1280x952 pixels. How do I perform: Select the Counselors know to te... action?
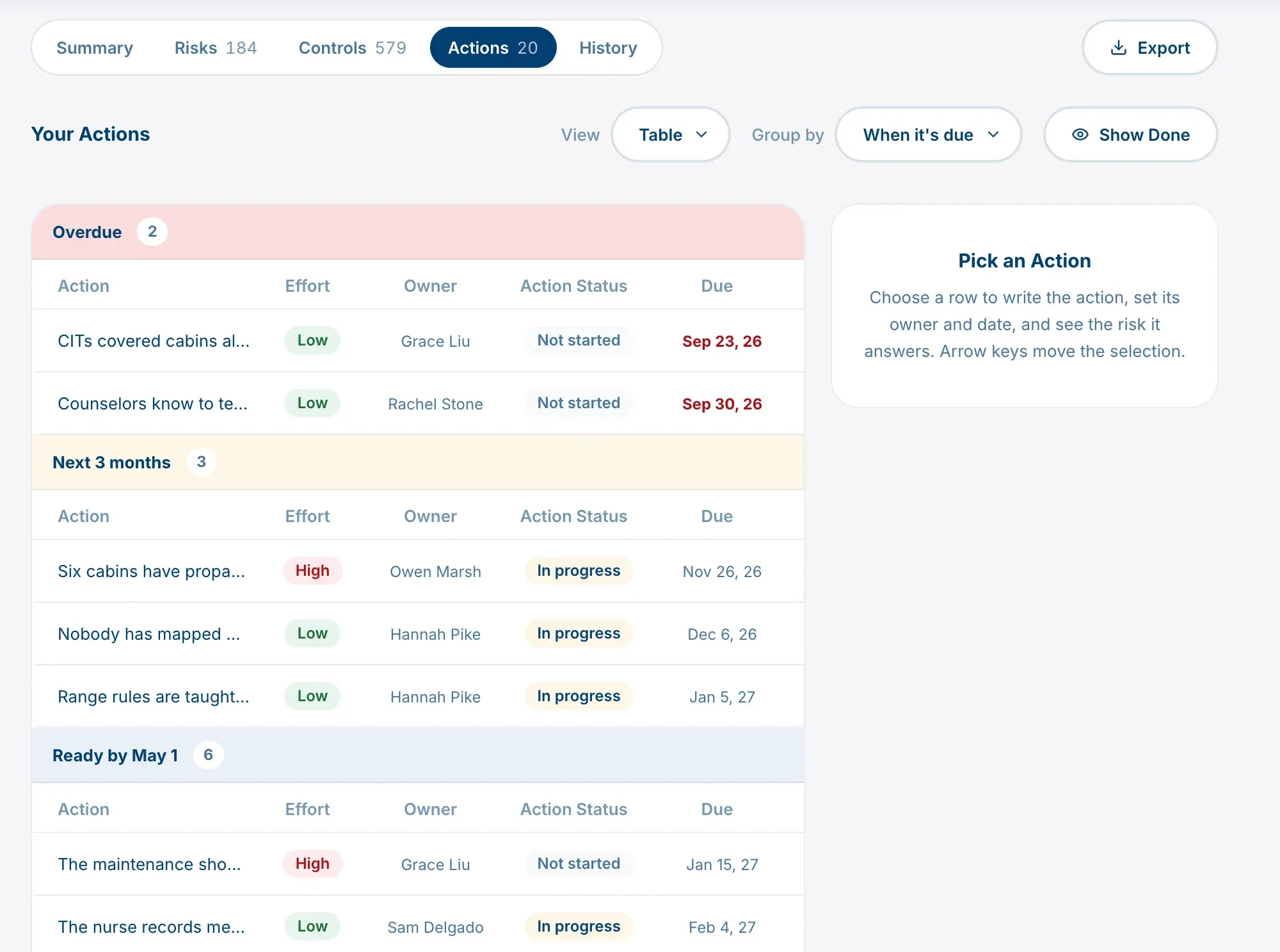(418, 403)
